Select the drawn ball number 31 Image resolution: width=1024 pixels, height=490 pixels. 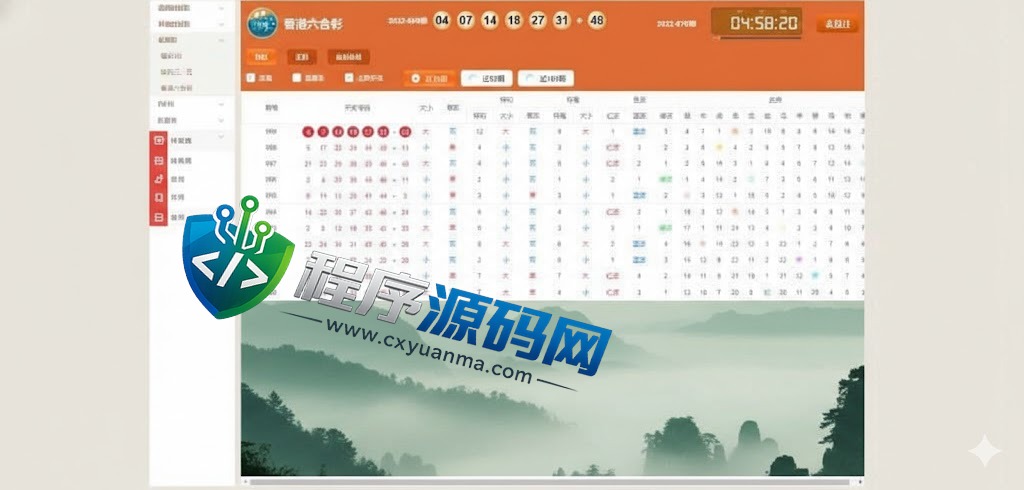click(562, 20)
